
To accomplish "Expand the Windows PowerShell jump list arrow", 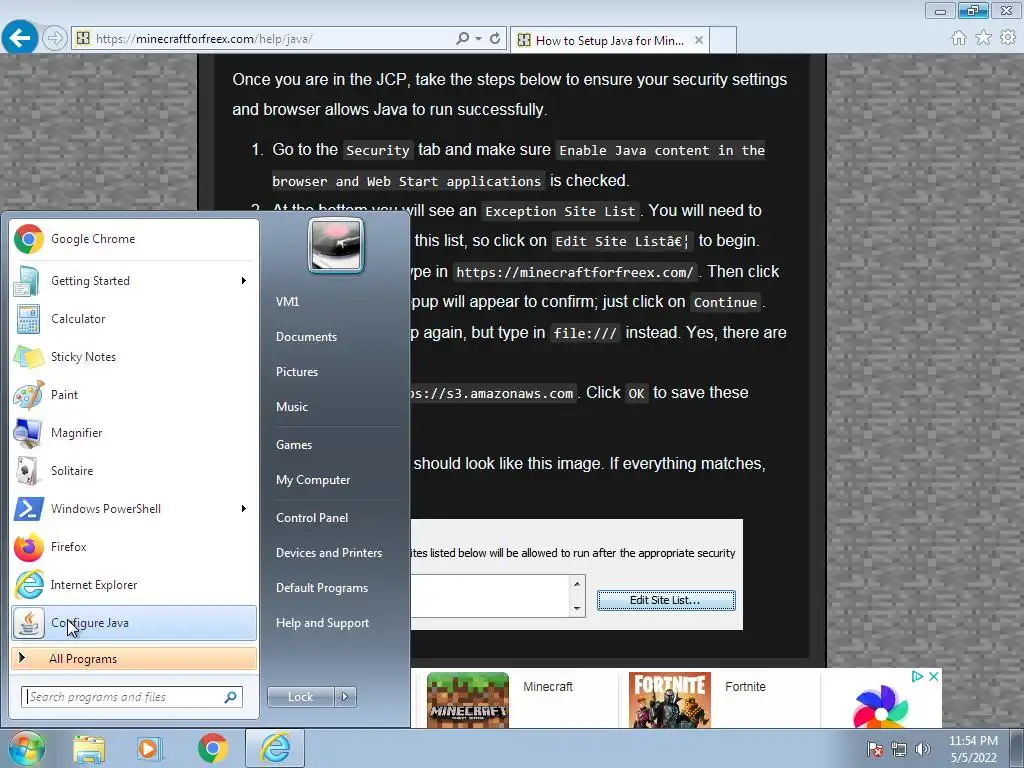I will coord(244,509).
